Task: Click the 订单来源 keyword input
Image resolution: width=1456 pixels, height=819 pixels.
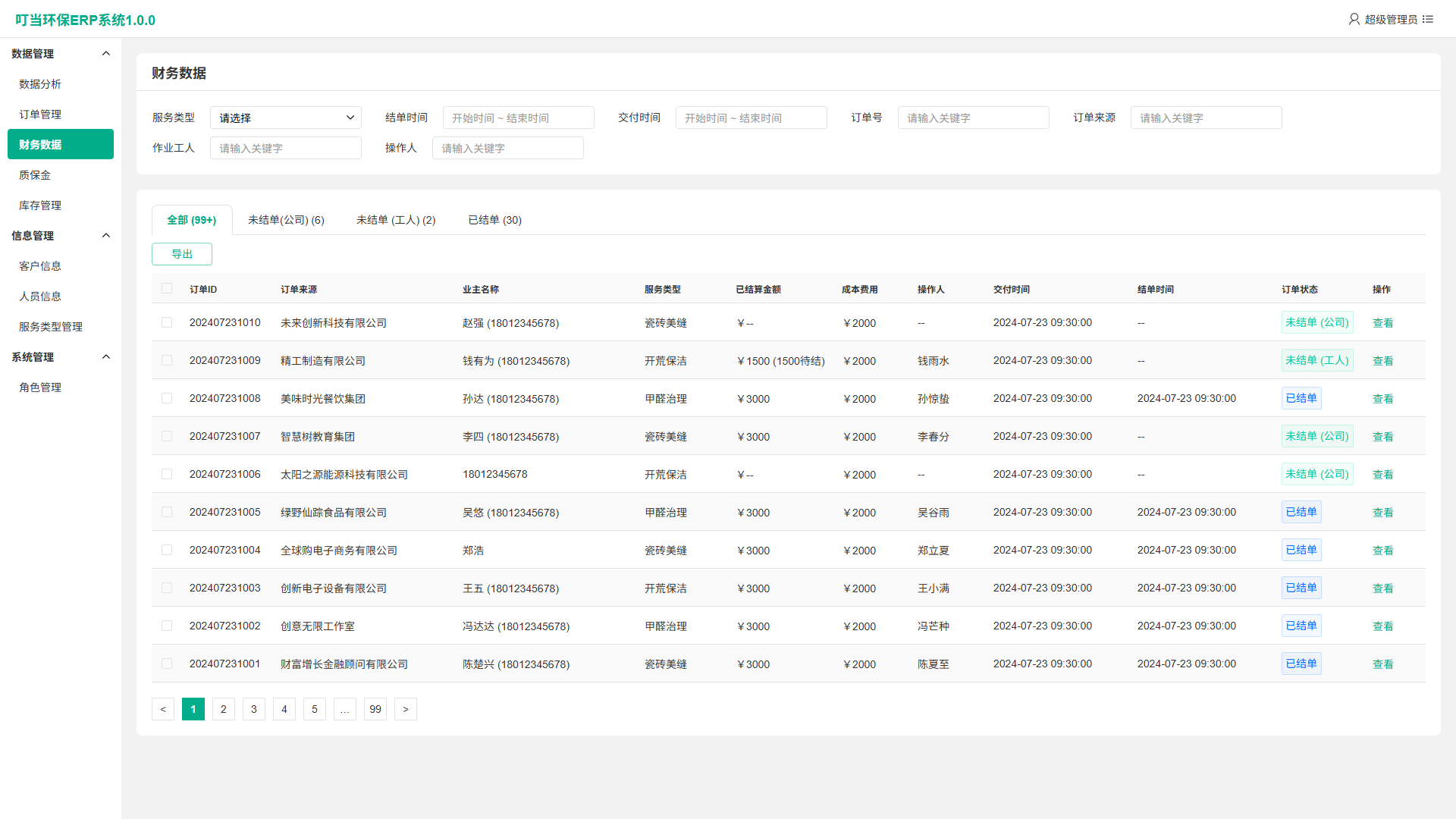Action: coord(1207,118)
